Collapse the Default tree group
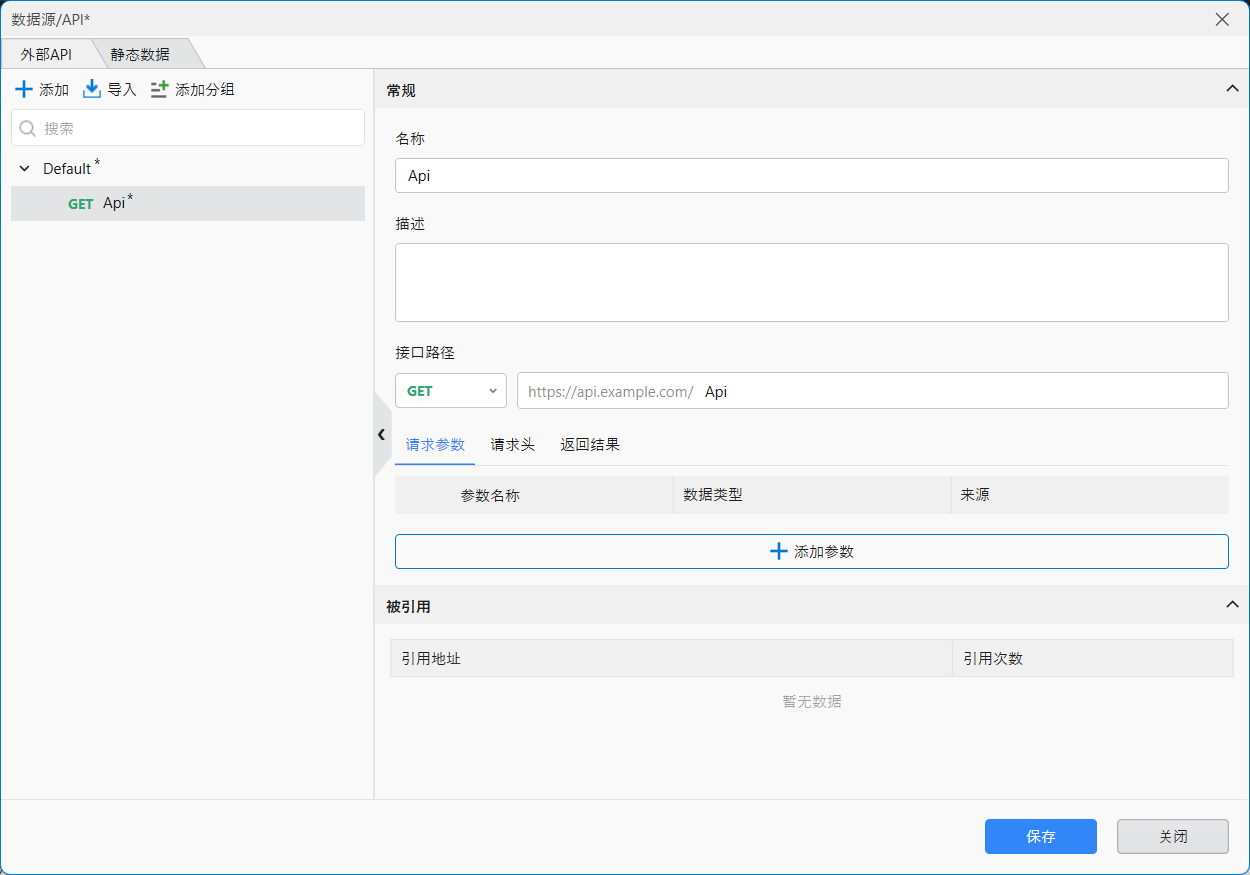The width and height of the screenshot is (1250, 875). click(25, 169)
